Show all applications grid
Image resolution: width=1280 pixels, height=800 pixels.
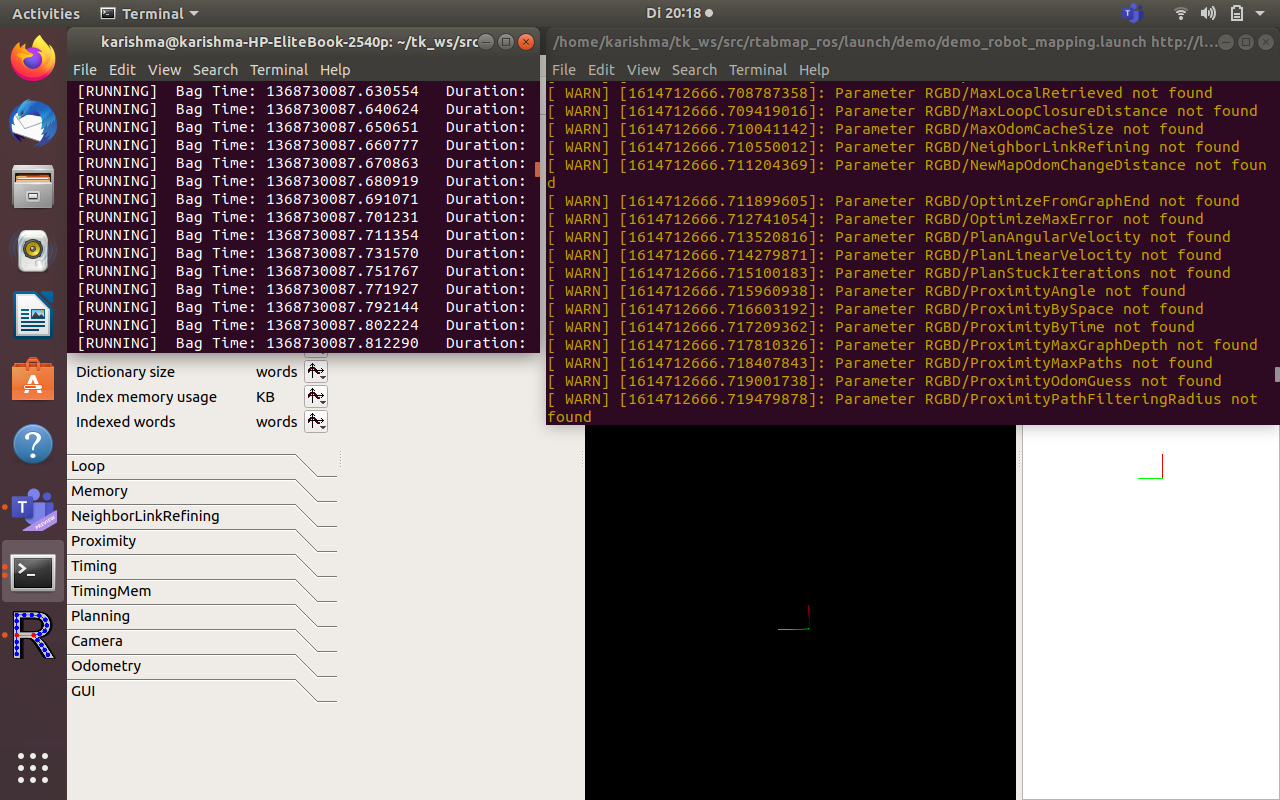tap(33, 767)
